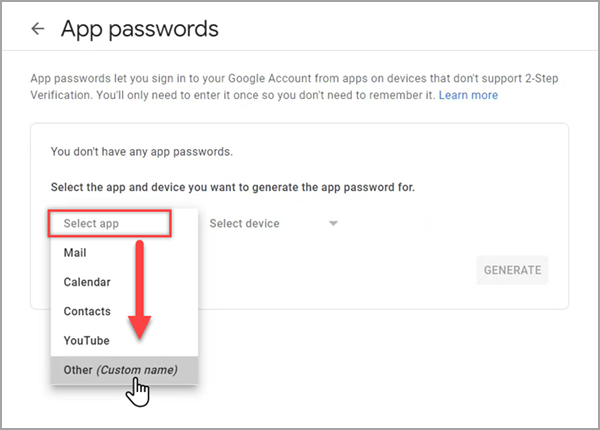The height and width of the screenshot is (430, 600).
Task: Click the App passwords page heading
Action: (140, 29)
